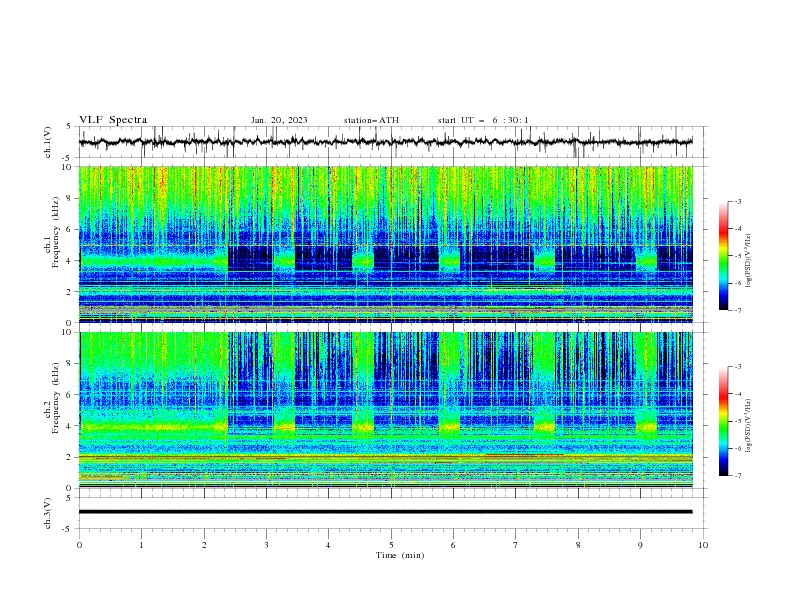Click time axis tick label "3"

266,545
